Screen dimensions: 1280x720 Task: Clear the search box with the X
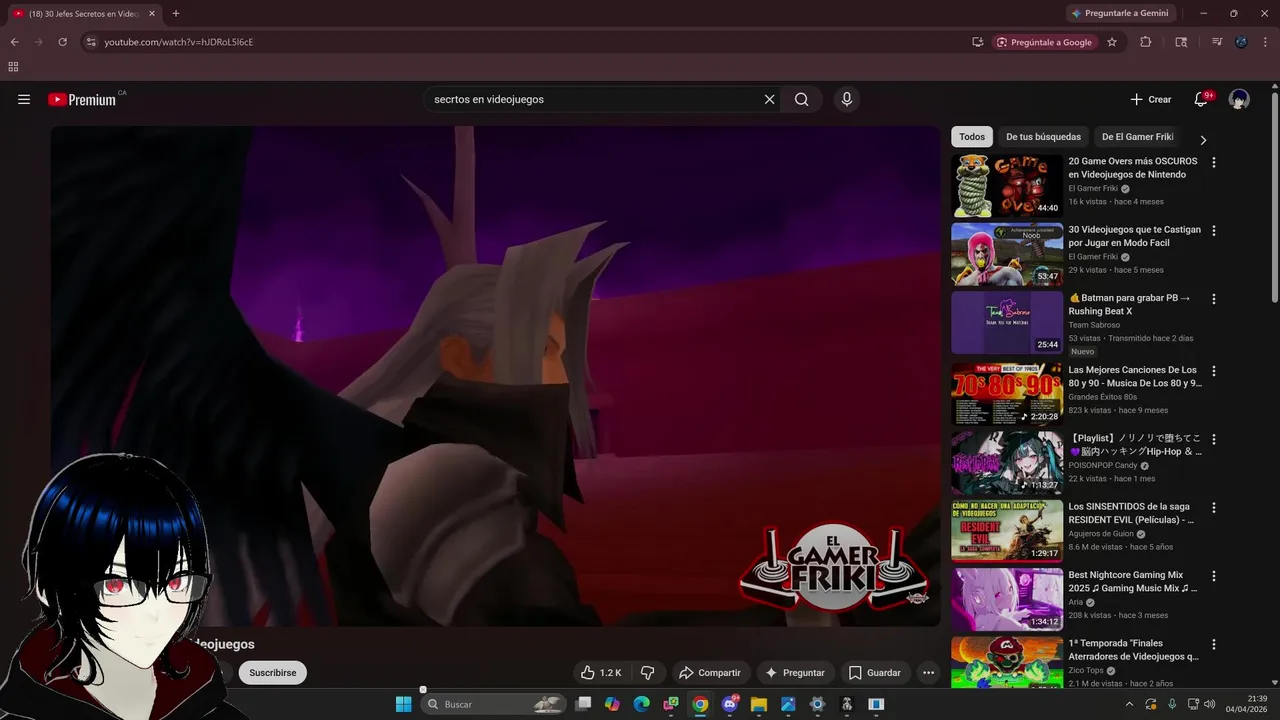click(x=769, y=99)
